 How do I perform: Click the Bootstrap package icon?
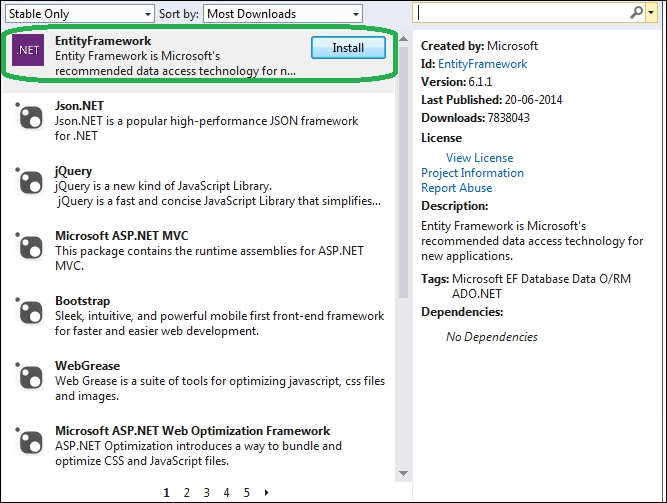(29, 311)
